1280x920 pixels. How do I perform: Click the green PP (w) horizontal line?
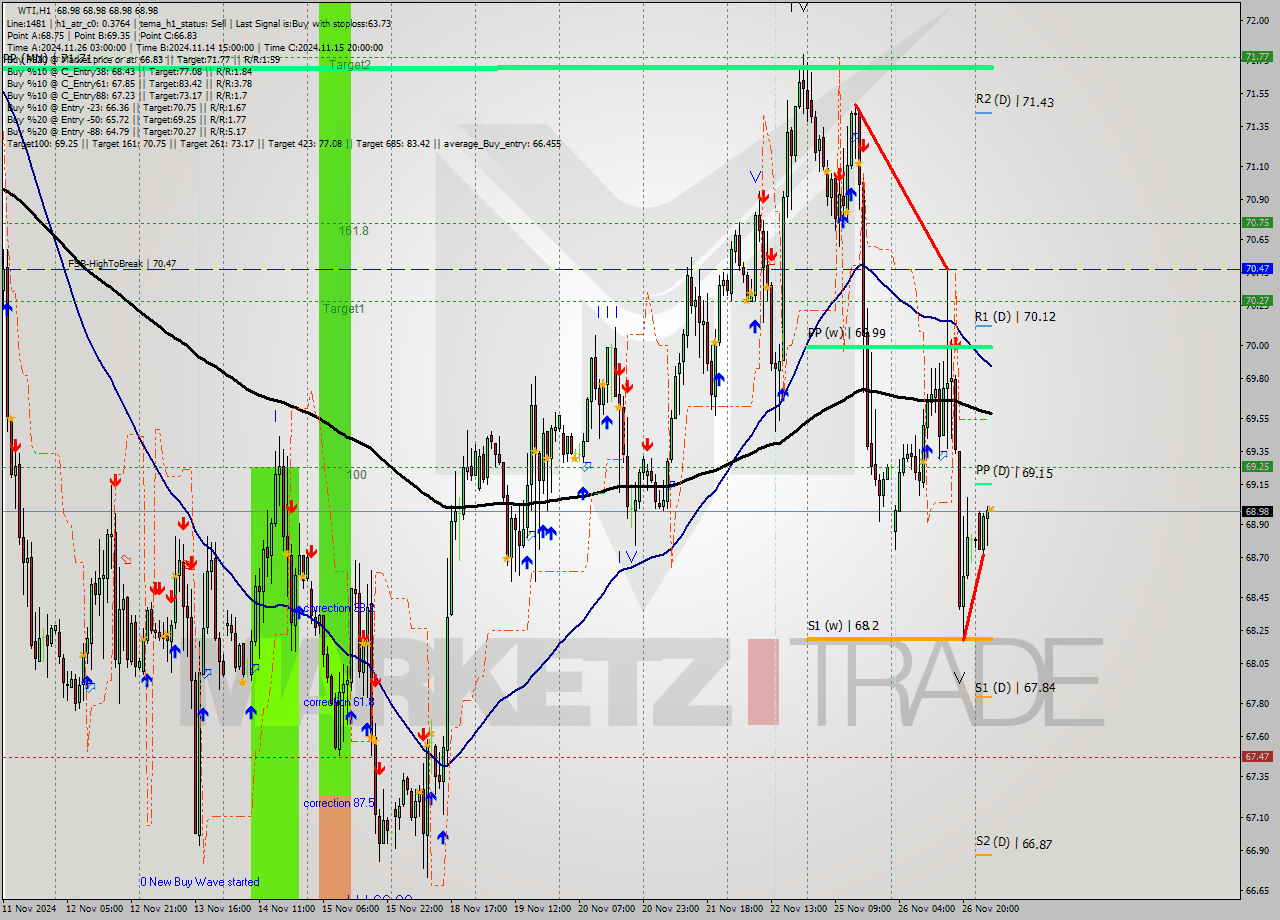point(898,346)
